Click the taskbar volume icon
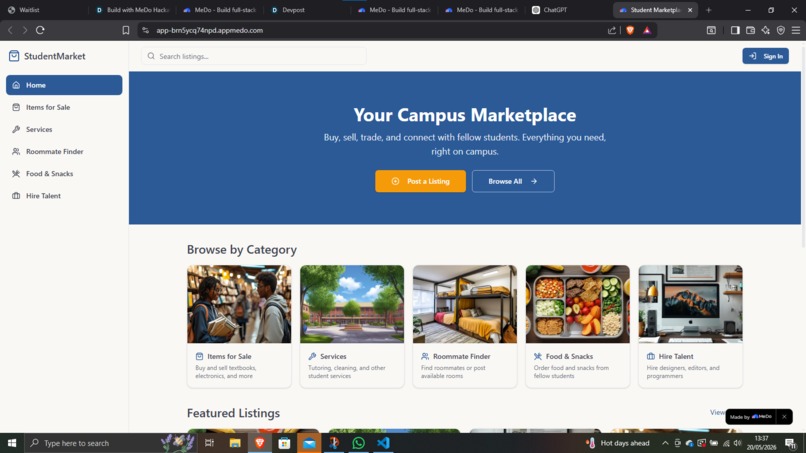 [x=738, y=443]
